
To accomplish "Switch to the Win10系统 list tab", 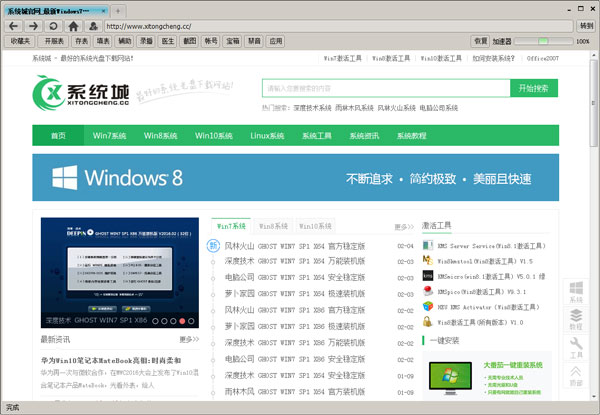I will click(315, 226).
